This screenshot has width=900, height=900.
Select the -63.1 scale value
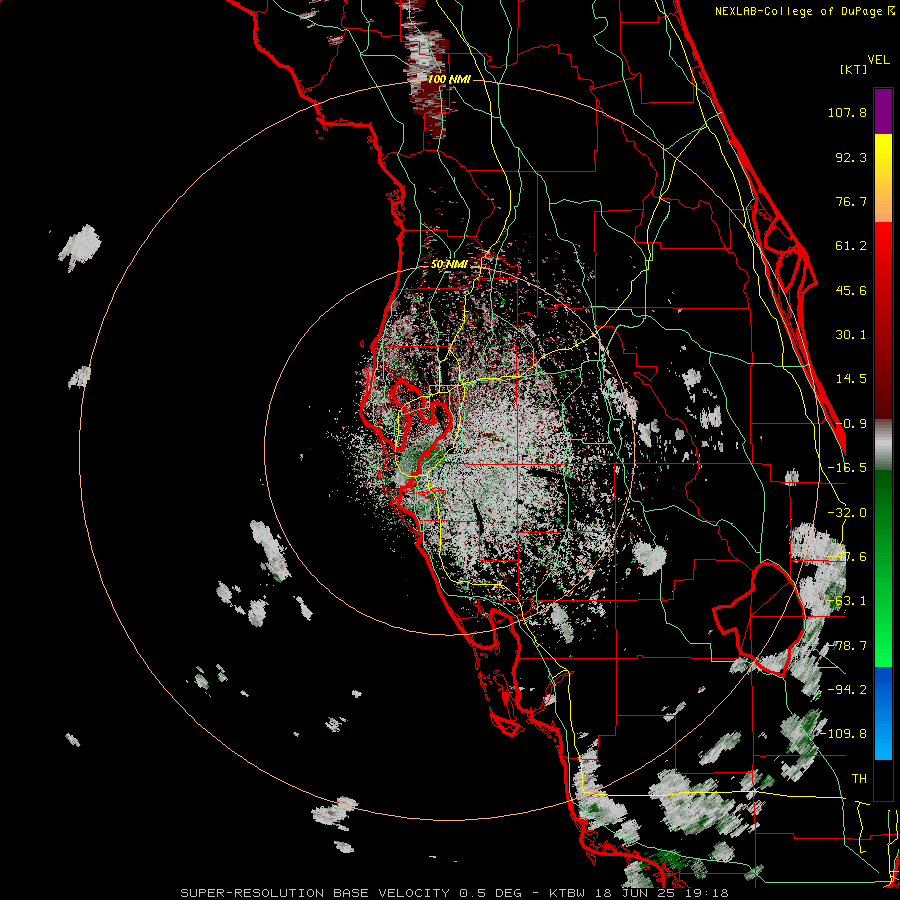click(847, 601)
